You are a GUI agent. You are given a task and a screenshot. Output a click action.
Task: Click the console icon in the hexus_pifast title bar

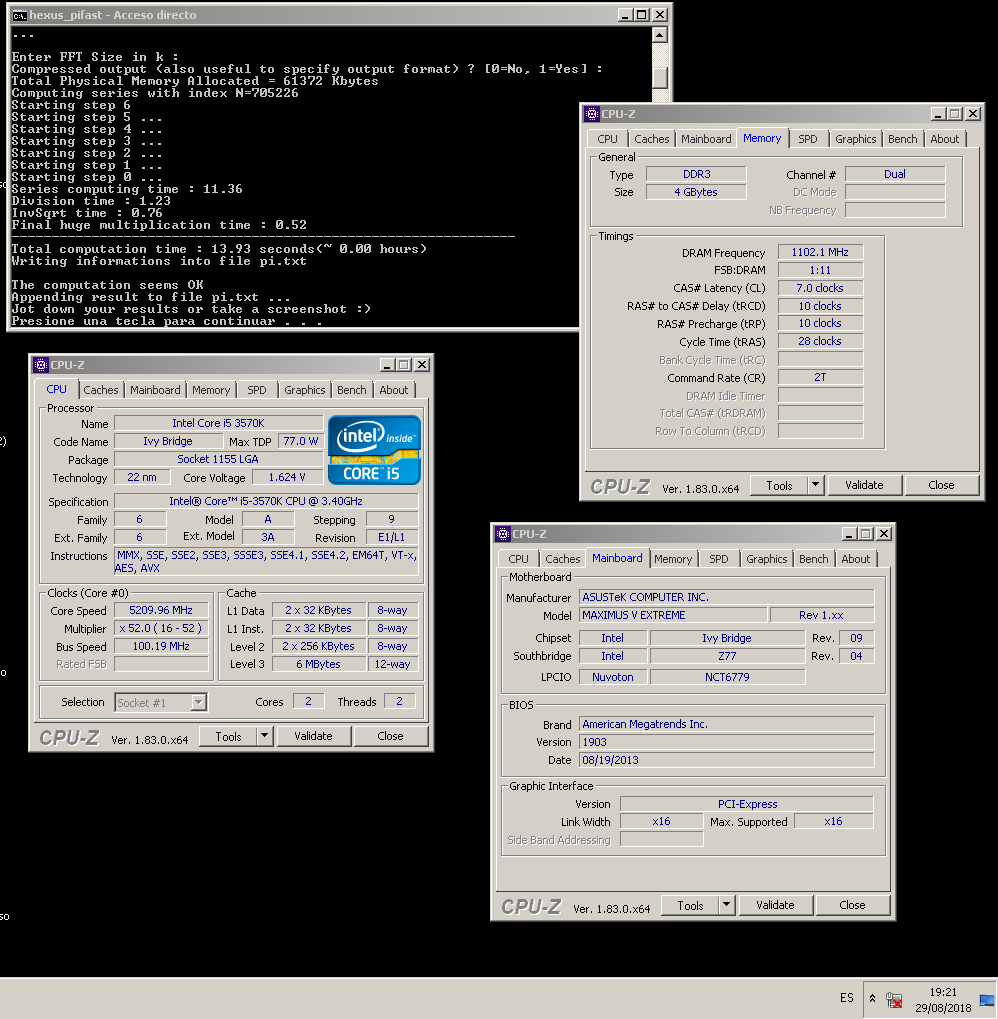point(19,15)
